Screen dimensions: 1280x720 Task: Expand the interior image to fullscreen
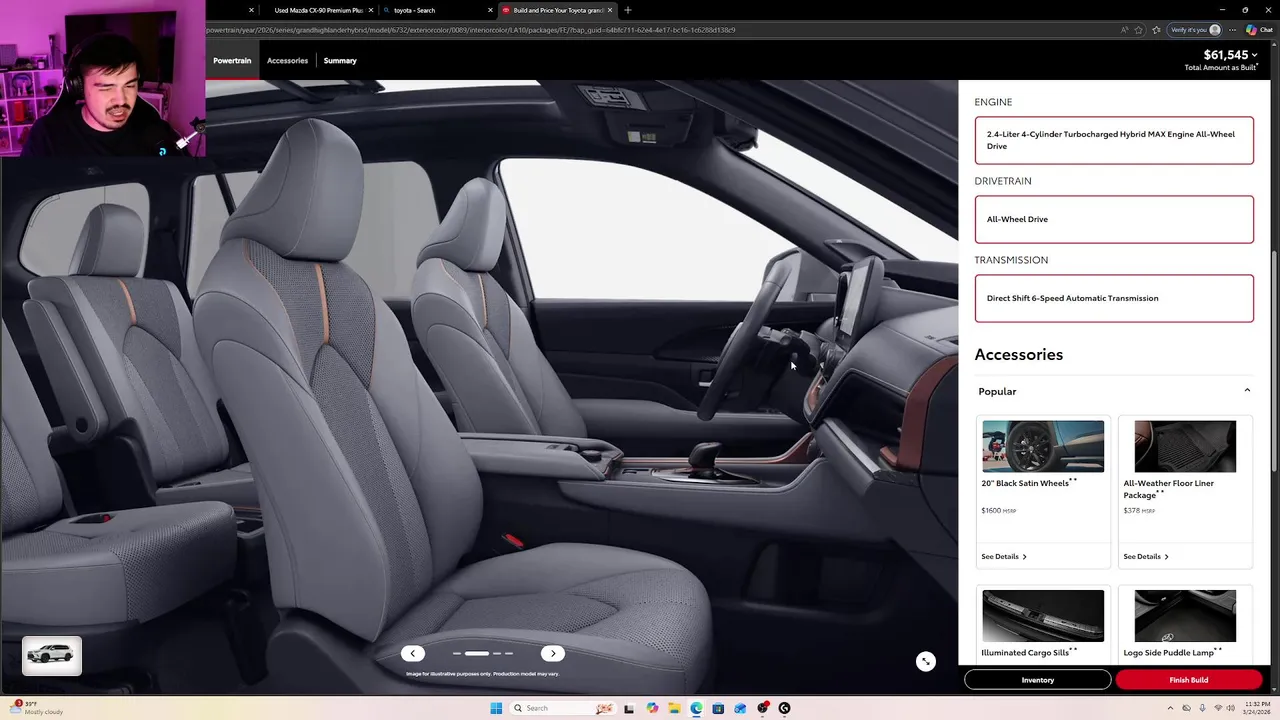926,661
